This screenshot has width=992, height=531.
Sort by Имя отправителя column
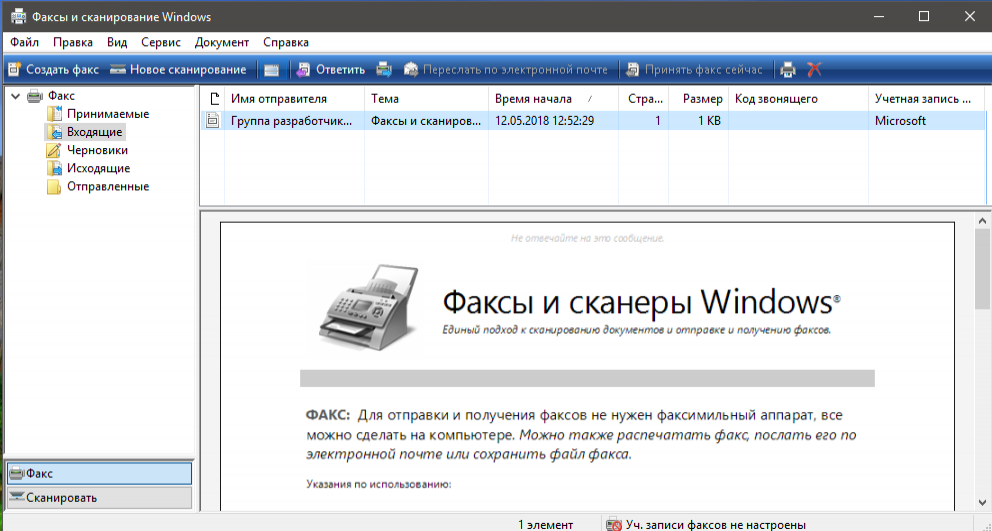coord(295,99)
